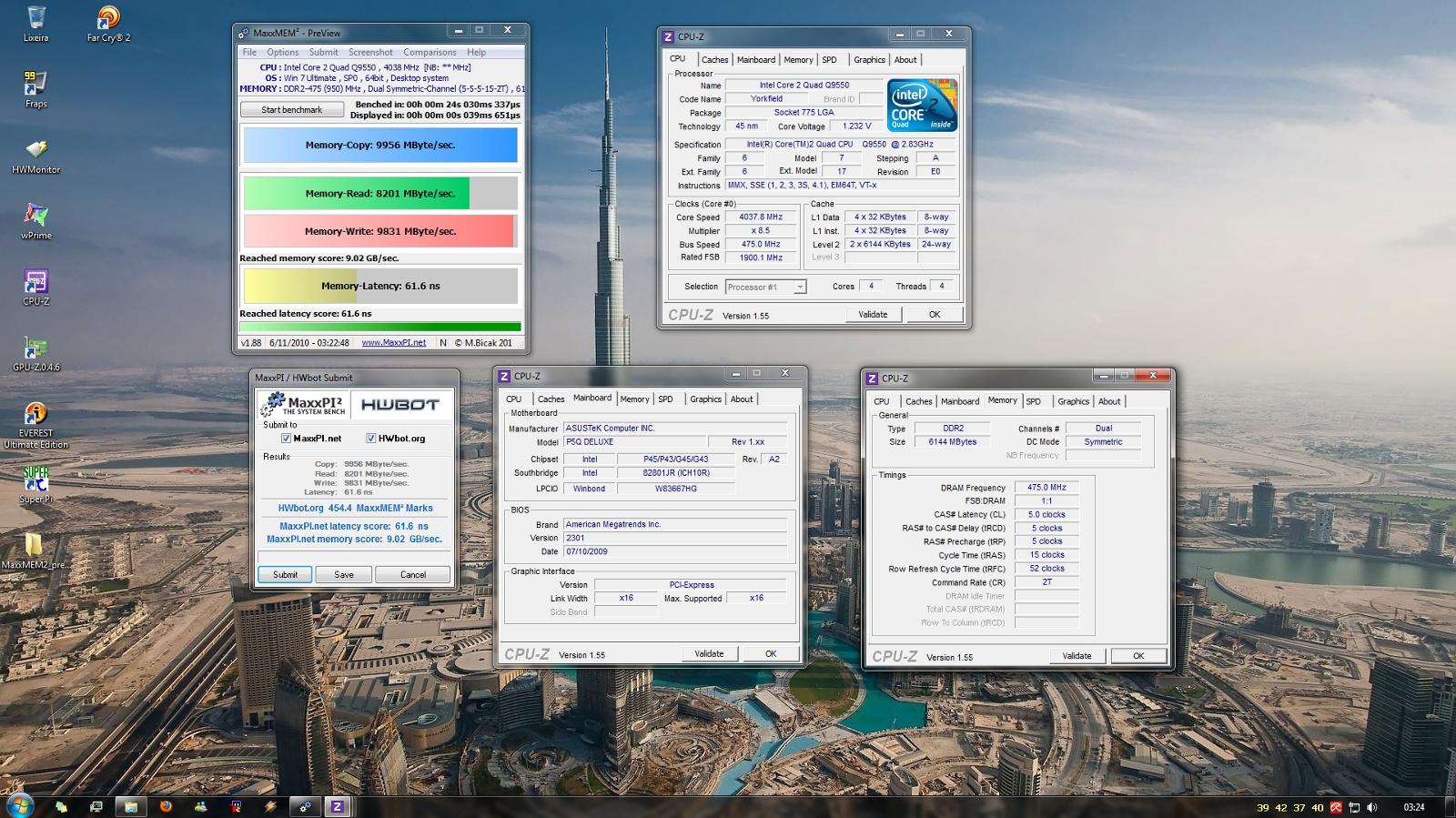Toggle the MaxxPI.net submit checkbox
The image size is (1456, 818).
tap(286, 439)
